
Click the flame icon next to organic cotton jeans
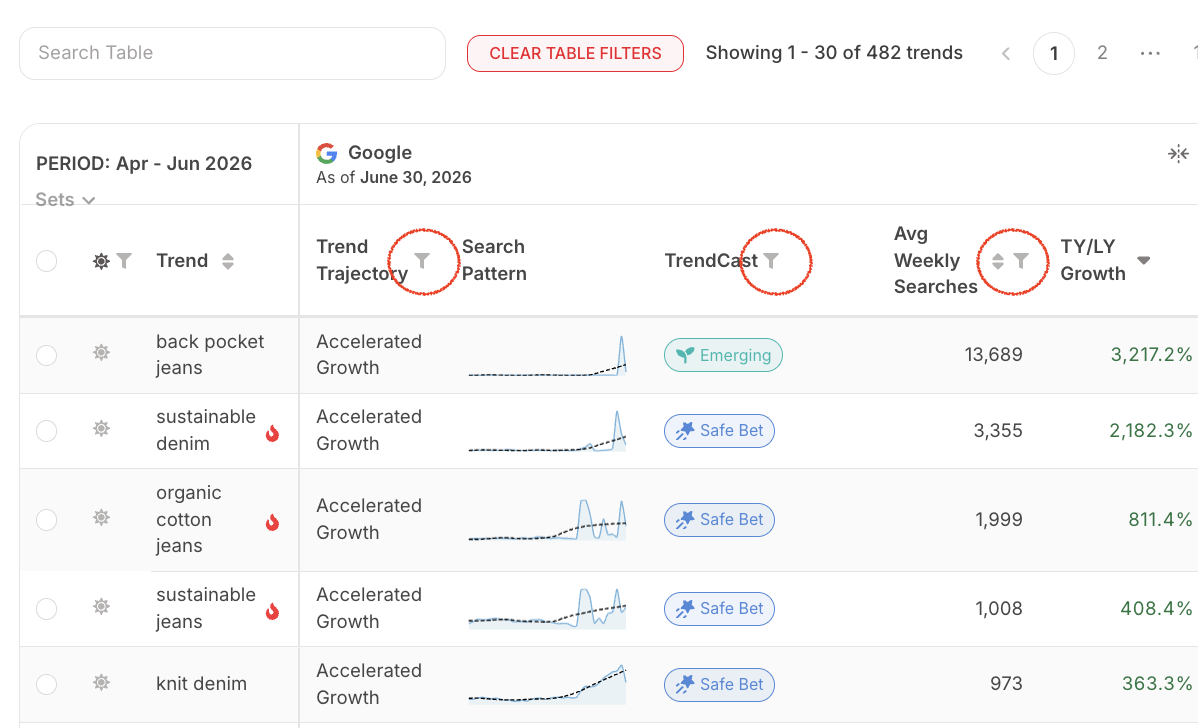272,522
